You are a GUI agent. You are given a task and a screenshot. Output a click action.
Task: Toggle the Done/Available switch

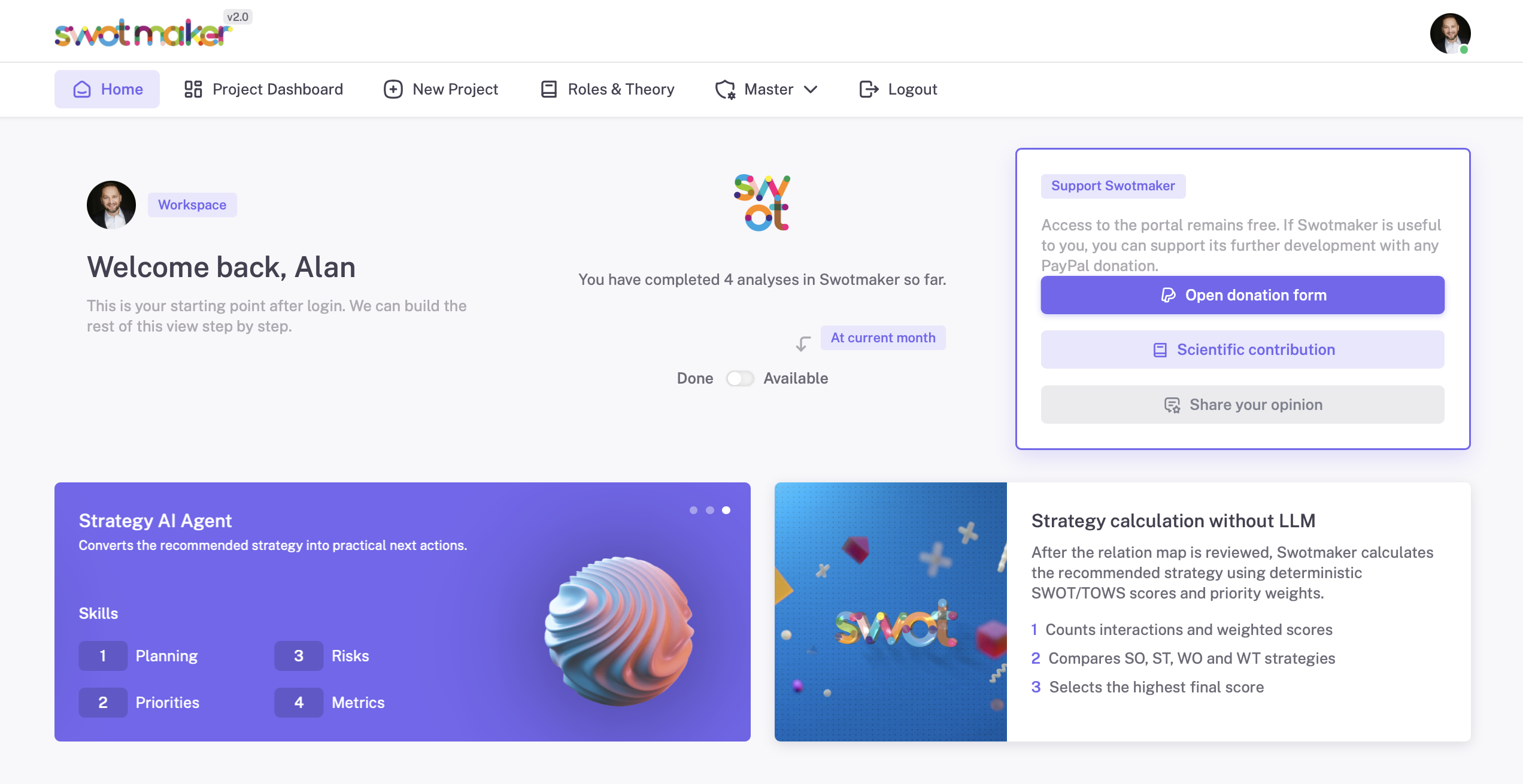pos(739,378)
